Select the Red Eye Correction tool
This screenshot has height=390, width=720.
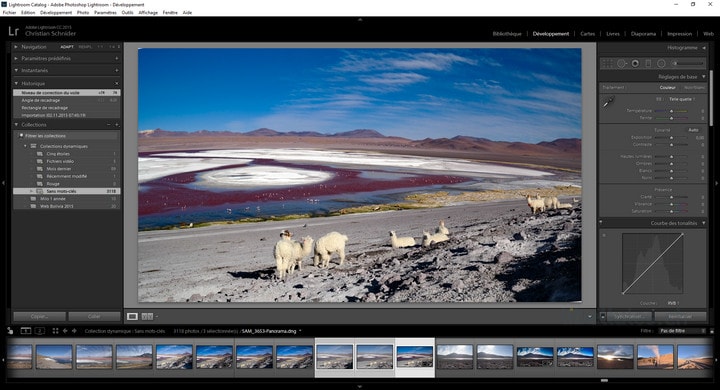coord(635,63)
